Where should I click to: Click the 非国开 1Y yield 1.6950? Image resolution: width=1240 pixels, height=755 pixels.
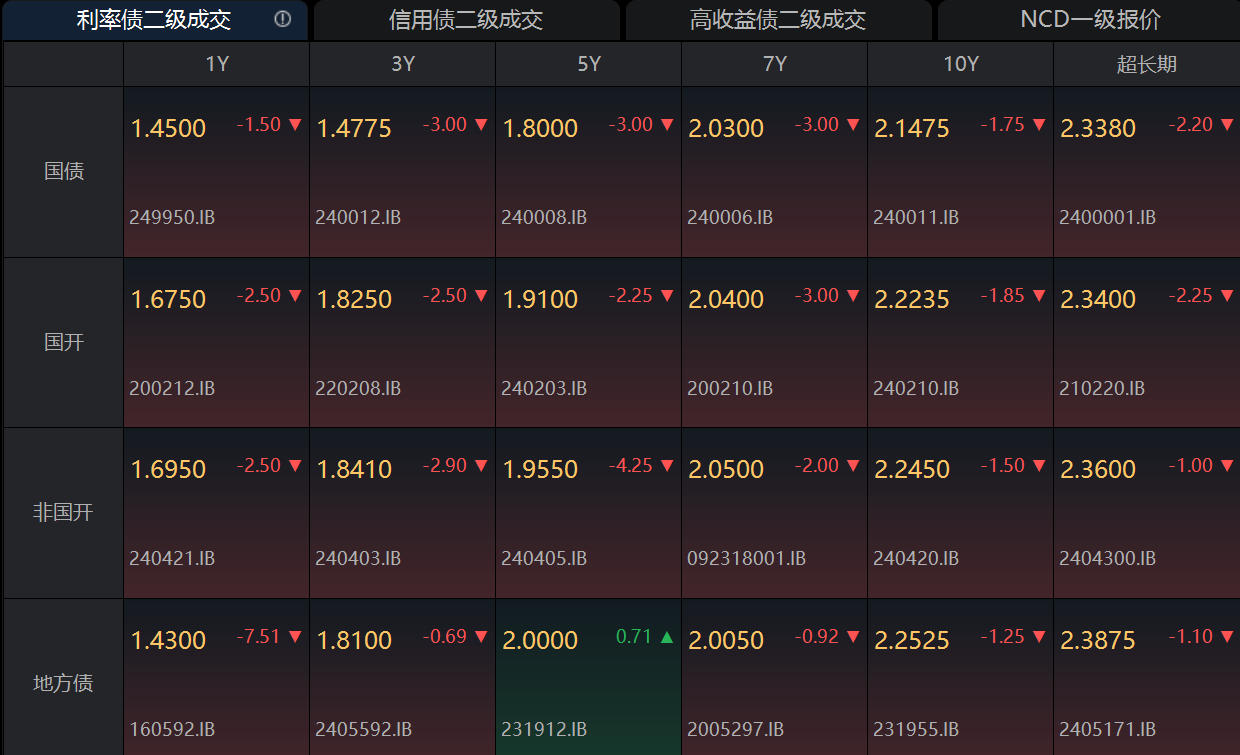[x=168, y=469]
